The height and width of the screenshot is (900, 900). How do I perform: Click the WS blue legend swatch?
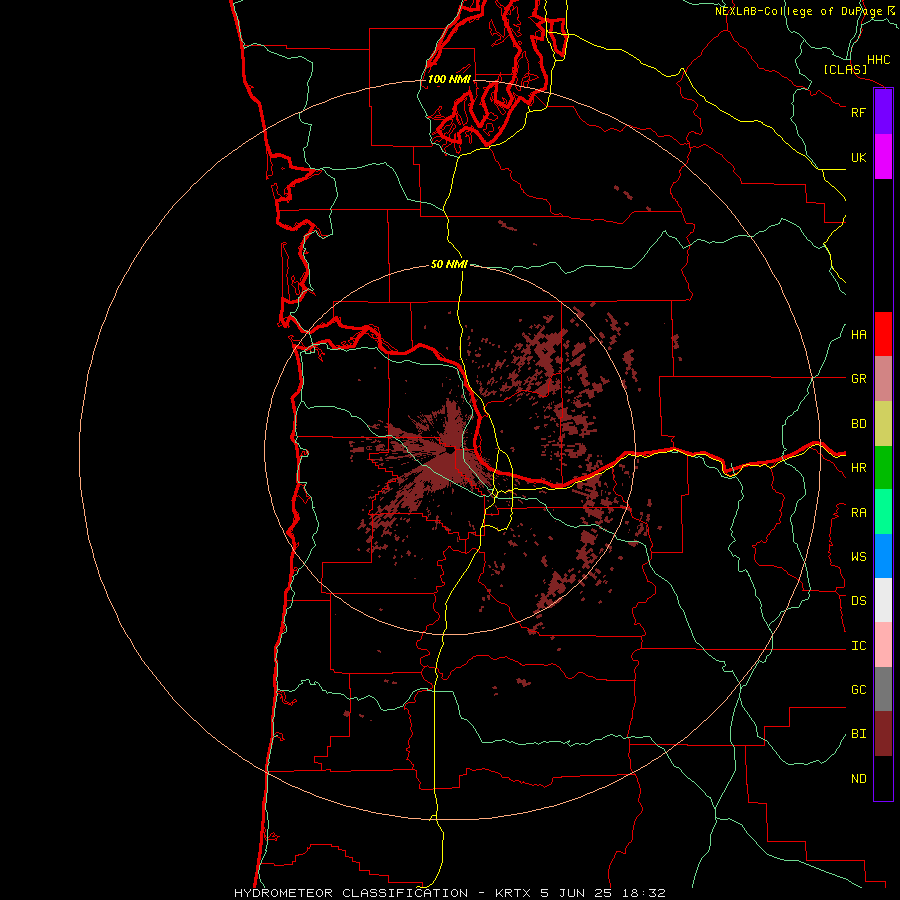[883, 556]
